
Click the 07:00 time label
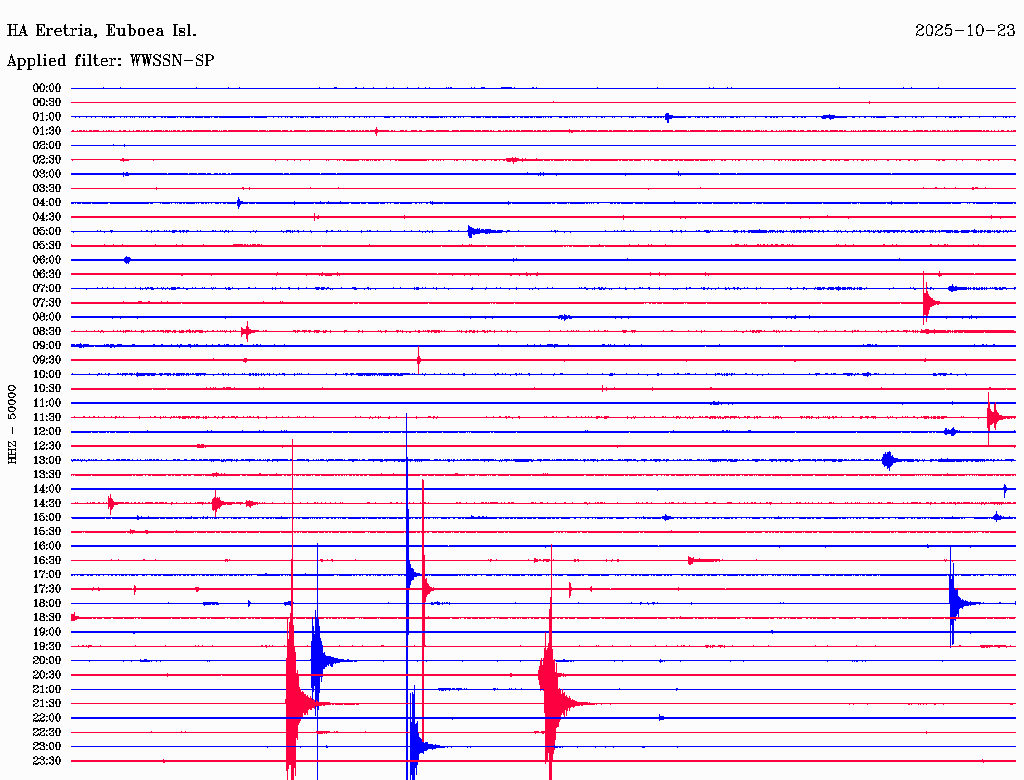click(47, 289)
